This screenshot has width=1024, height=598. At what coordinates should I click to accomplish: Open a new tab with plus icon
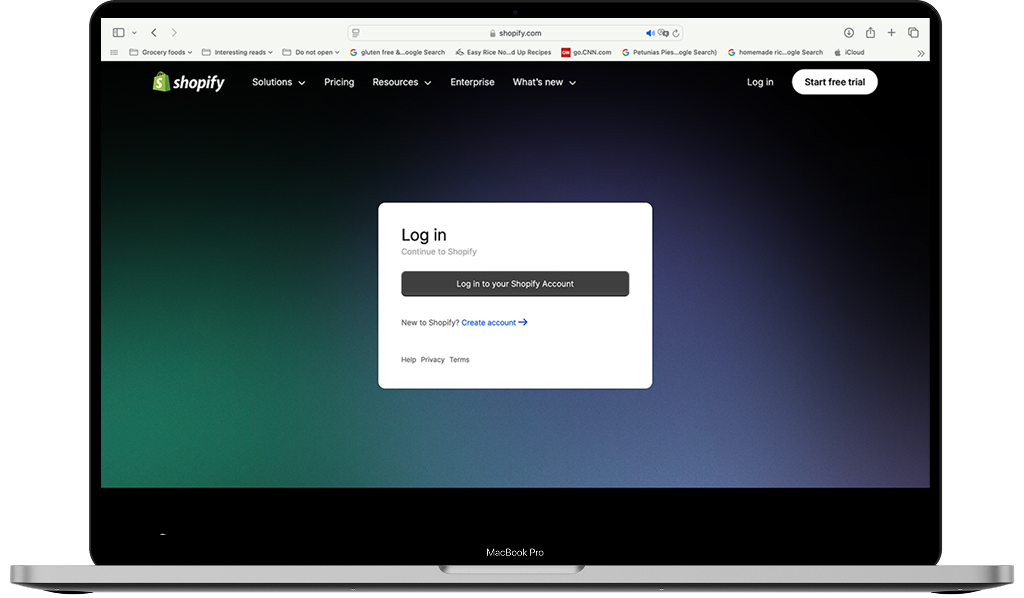[x=891, y=33]
